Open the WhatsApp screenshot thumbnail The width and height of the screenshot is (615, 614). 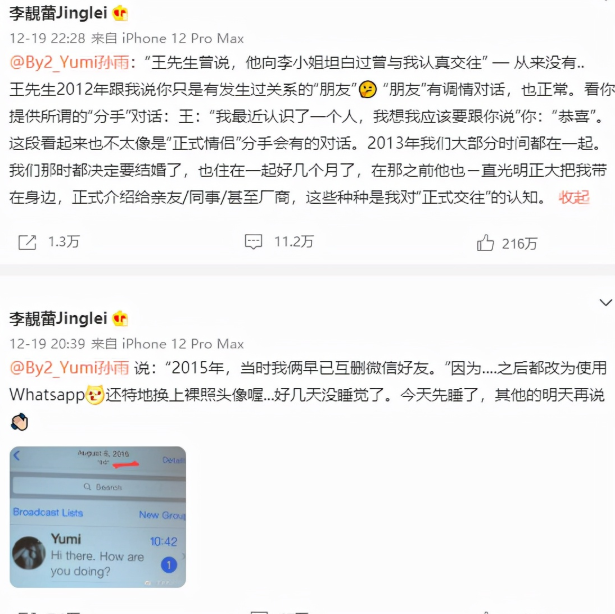[98, 517]
